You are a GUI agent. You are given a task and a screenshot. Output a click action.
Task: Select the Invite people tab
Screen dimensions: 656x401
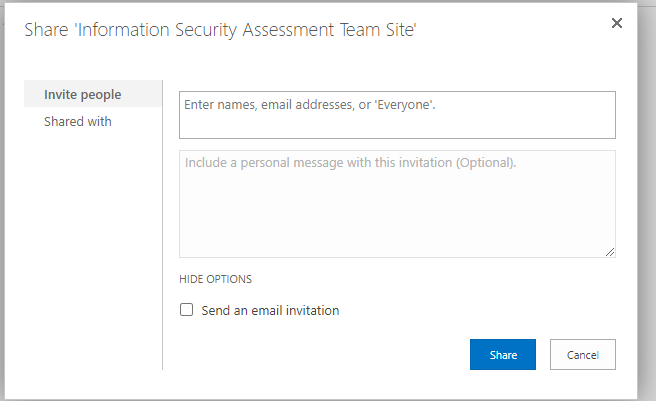click(82, 94)
